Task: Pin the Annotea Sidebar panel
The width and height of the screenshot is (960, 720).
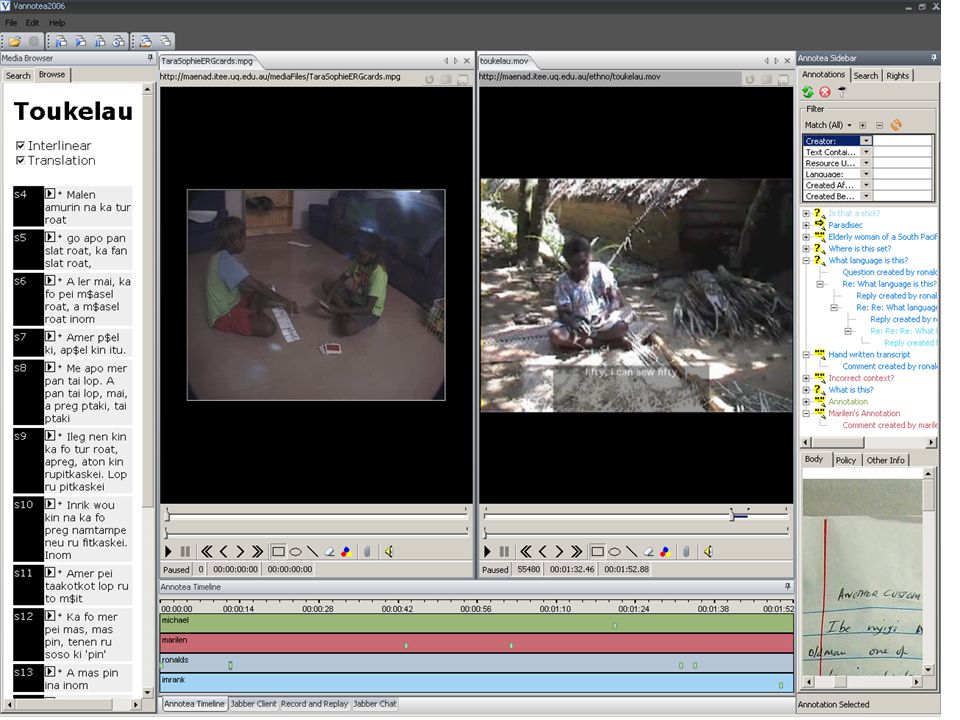Action: 934,58
